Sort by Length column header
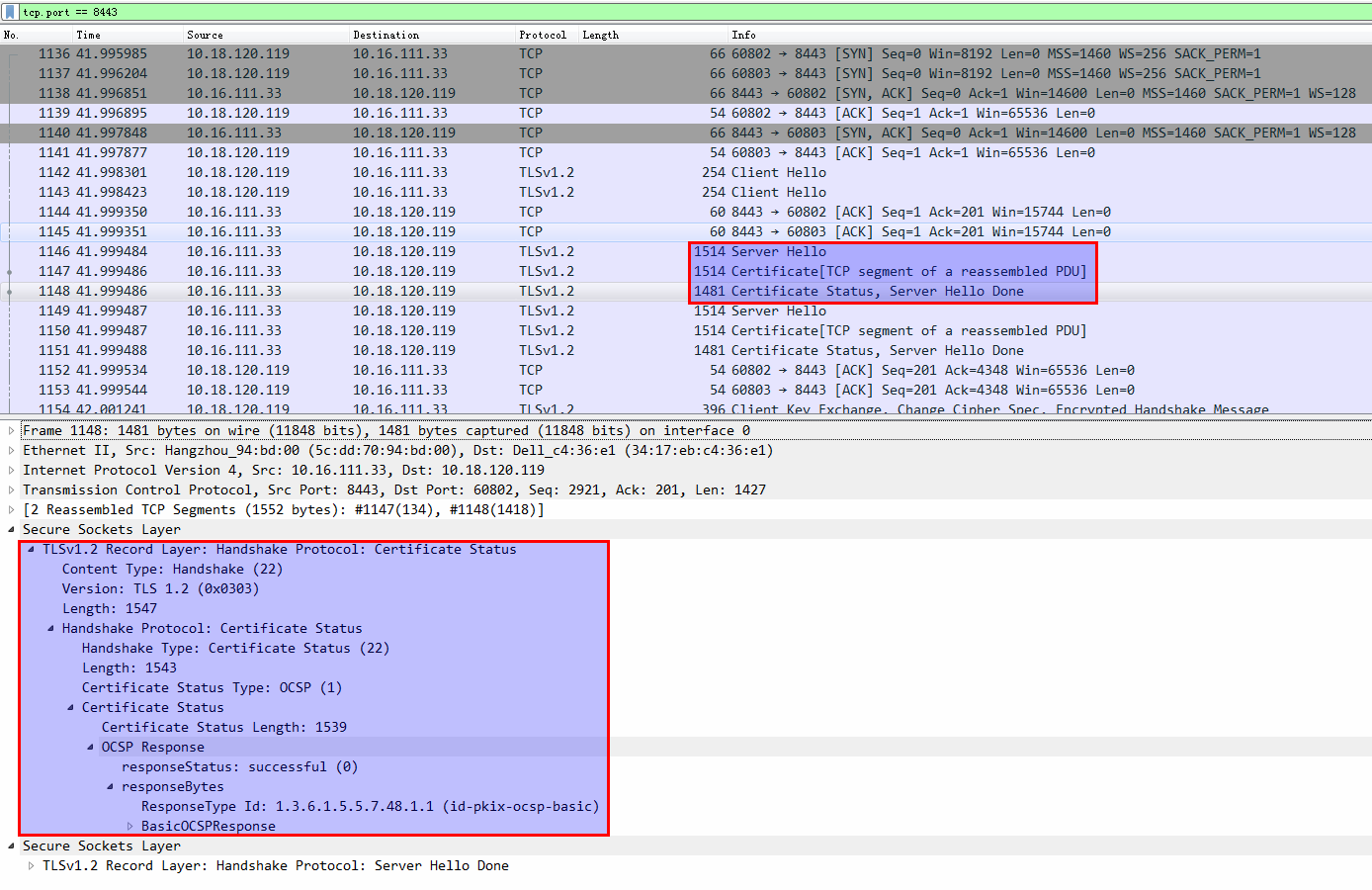This screenshot has width=1372, height=890. click(x=654, y=35)
